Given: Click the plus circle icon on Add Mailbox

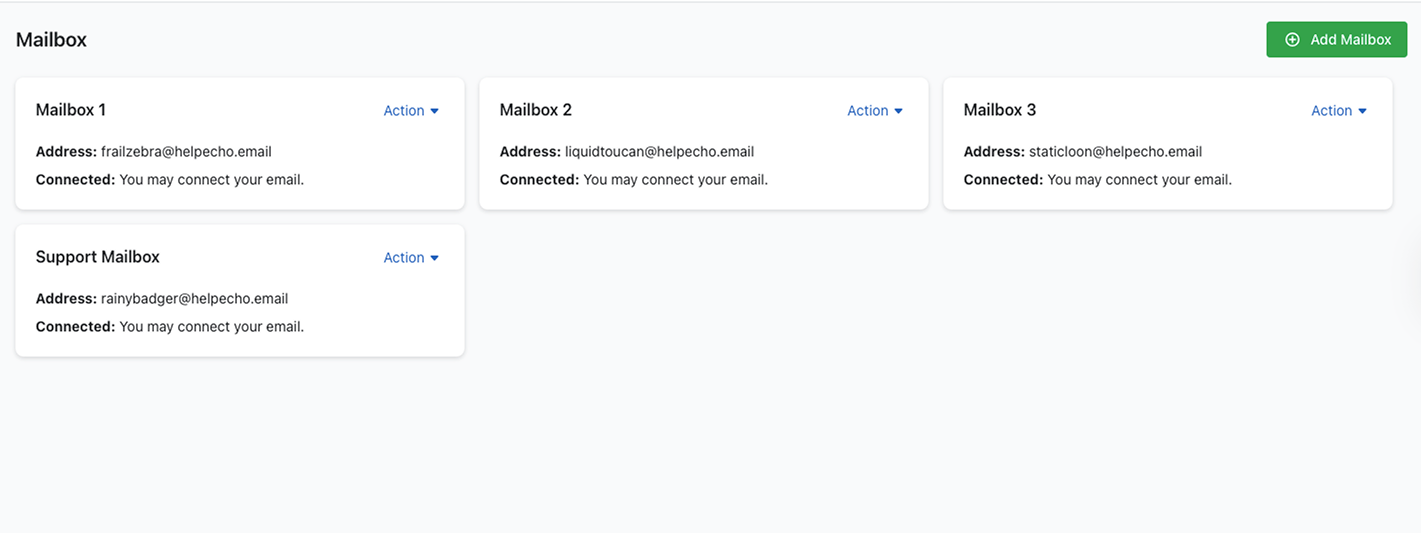Looking at the screenshot, I should point(1292,40).
